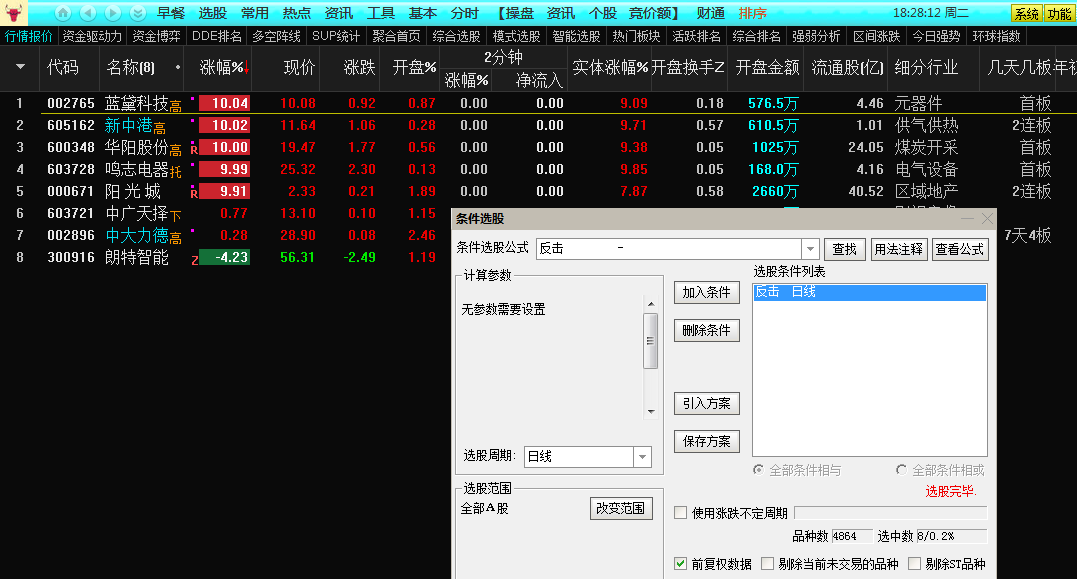The height and width of the screenshot is (579, 1077).
Task: Click 2660万 opening amount cell
Action: (x=775, y=191)
